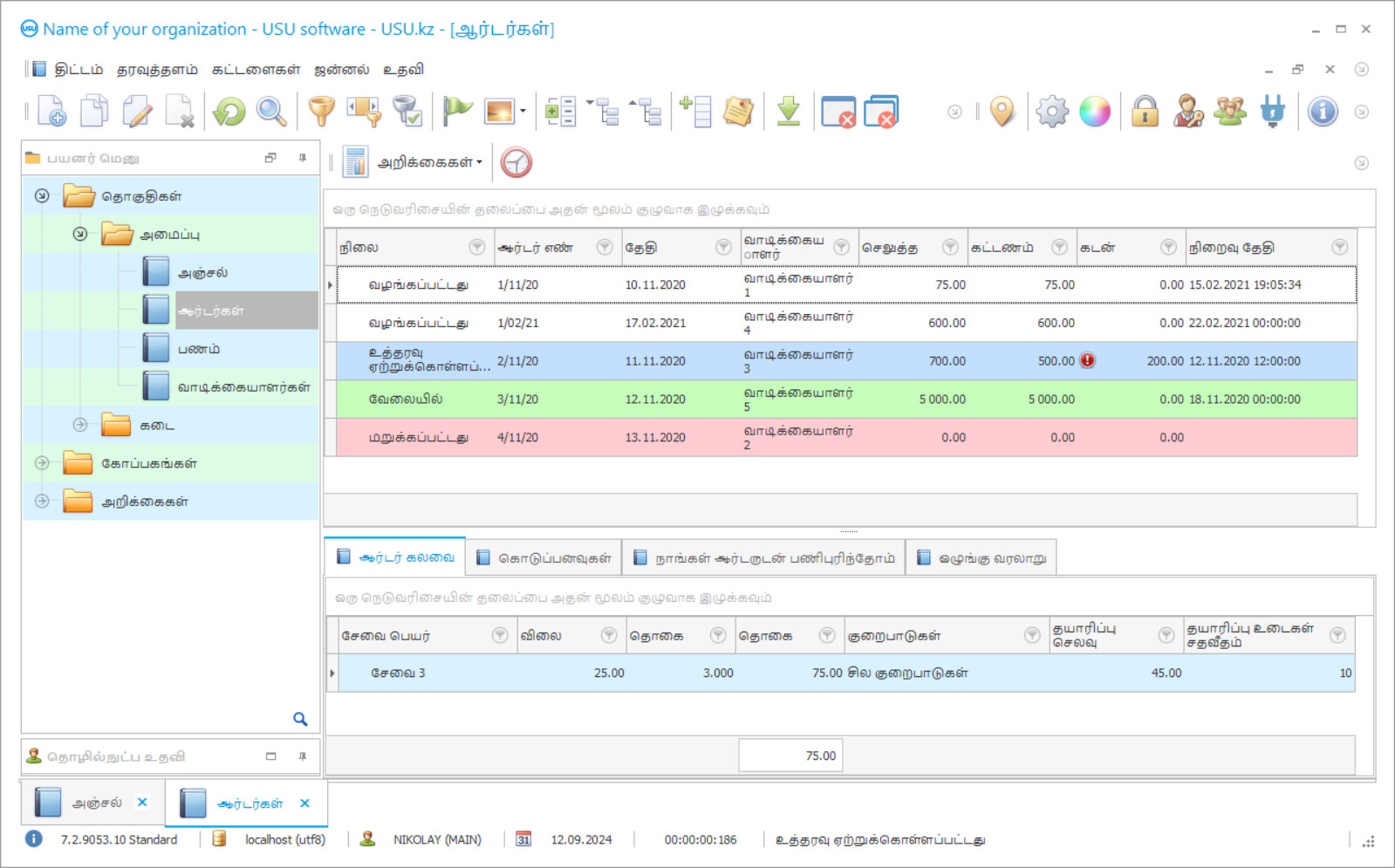Click the blue power plug icon
This screenshot has width=1395, height=868.
click(1273, 112)
